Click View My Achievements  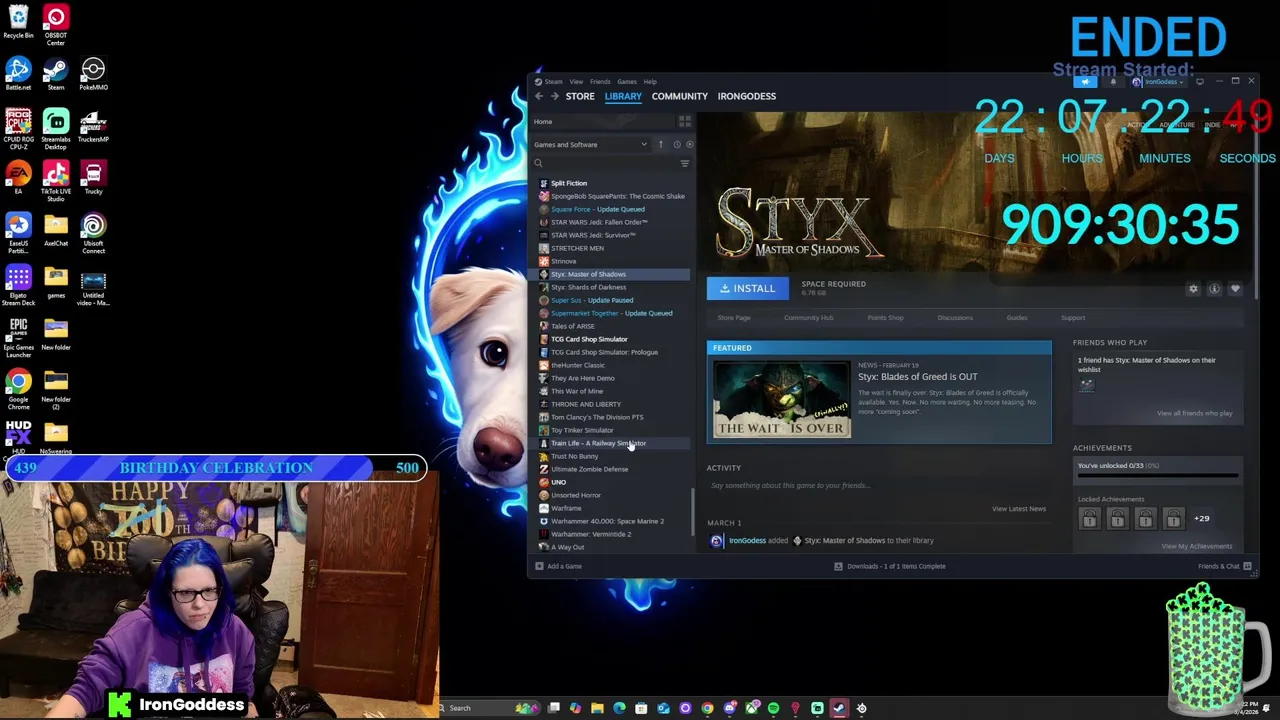pos(1197,546)
